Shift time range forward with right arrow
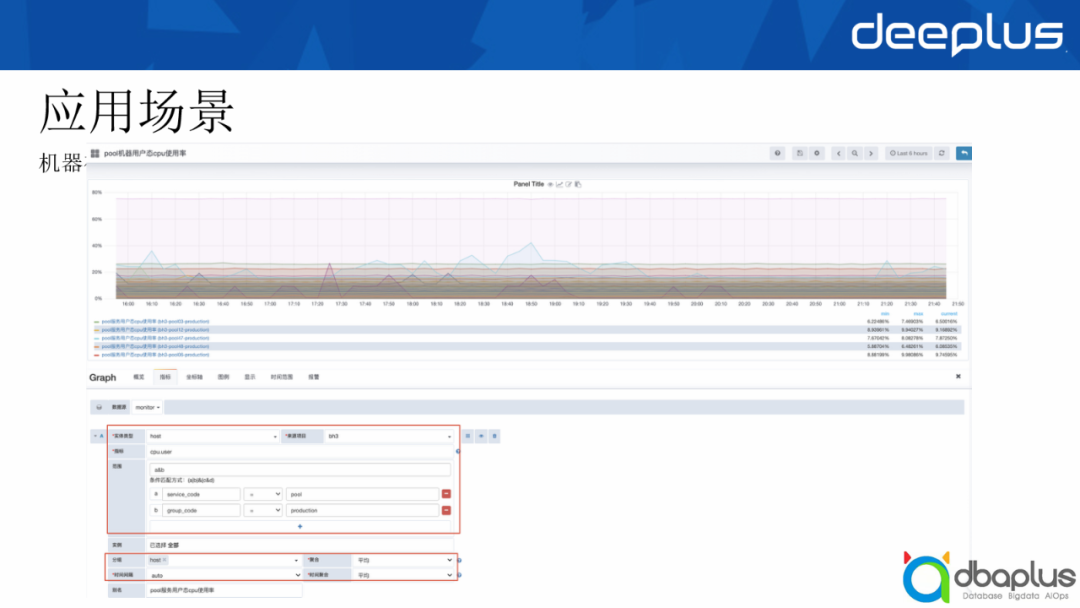Viewport: 1080px width, 608px height. [x=871, y=154]
